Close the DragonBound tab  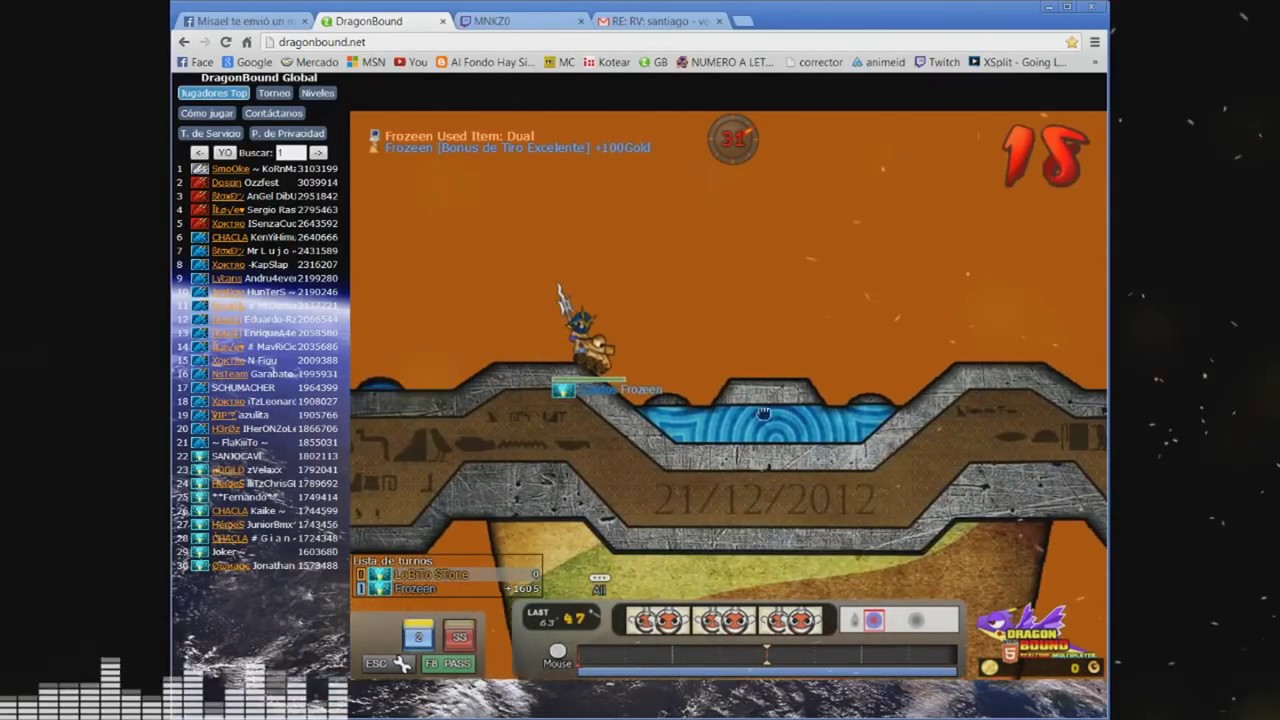[443, 21]
